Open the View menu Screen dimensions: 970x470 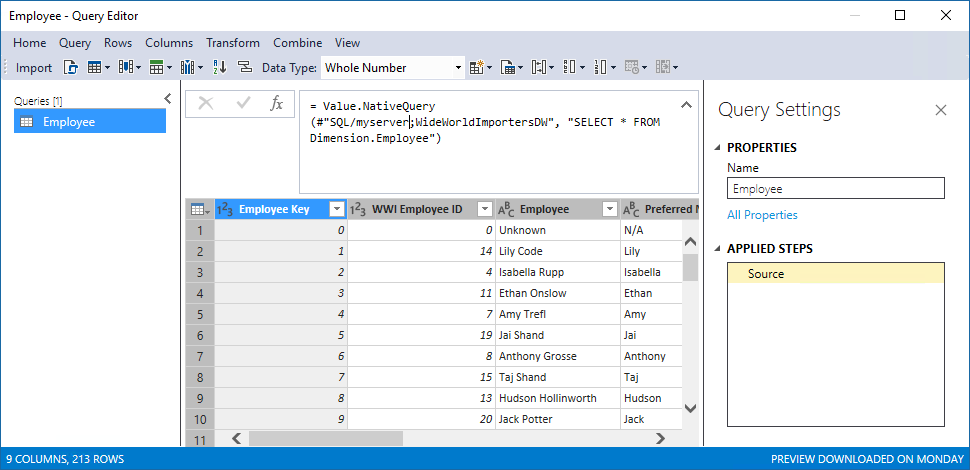(x=348, y=43)
